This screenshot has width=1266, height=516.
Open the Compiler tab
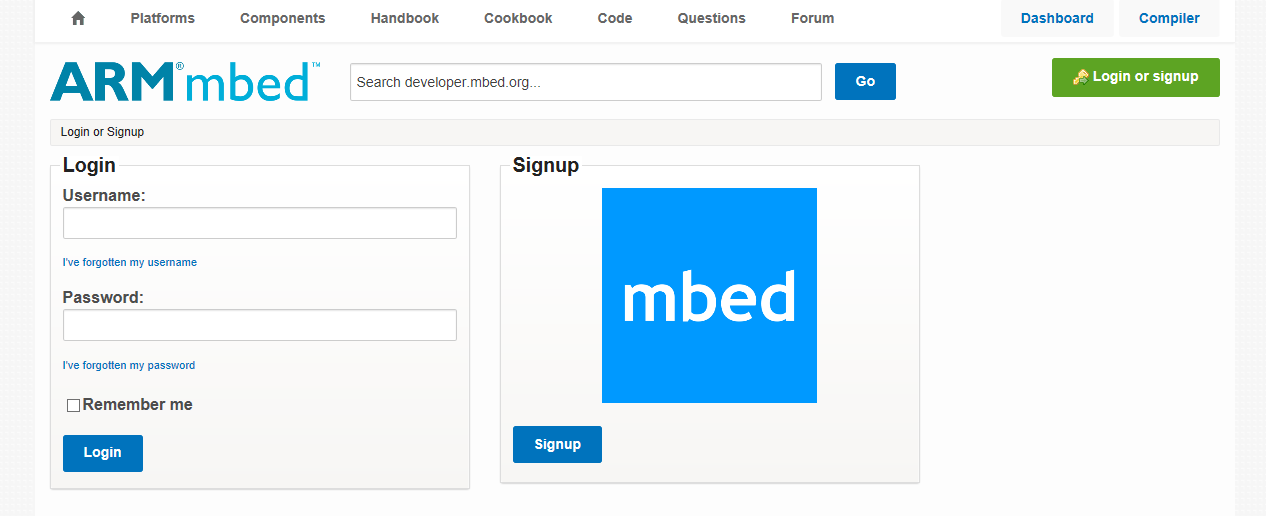[x=1169, y=18]
